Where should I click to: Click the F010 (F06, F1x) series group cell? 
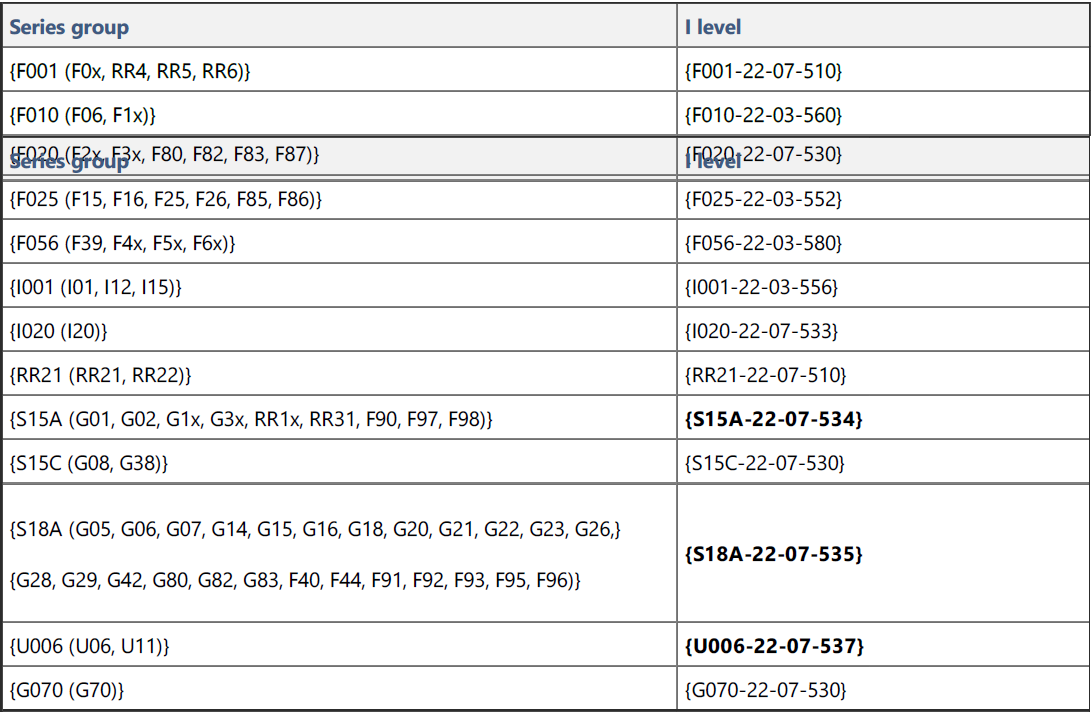pyautogui.click(x=83, y=114)
